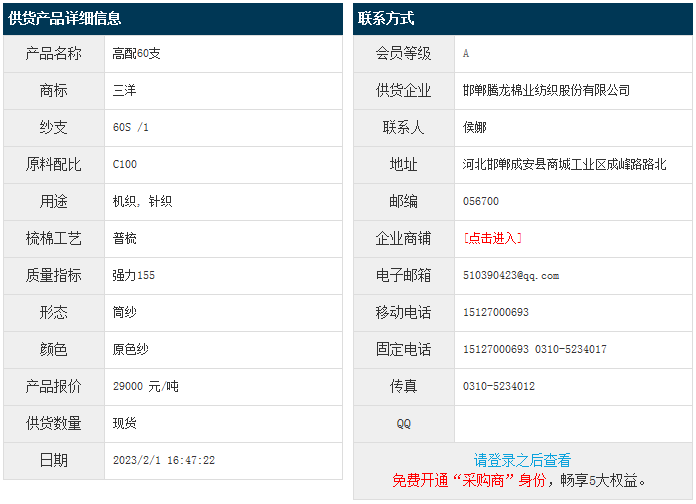The height and width of the screenshot is (504, 696).
Task: Click the product name value 高配60支
Action: pos(136,53)
